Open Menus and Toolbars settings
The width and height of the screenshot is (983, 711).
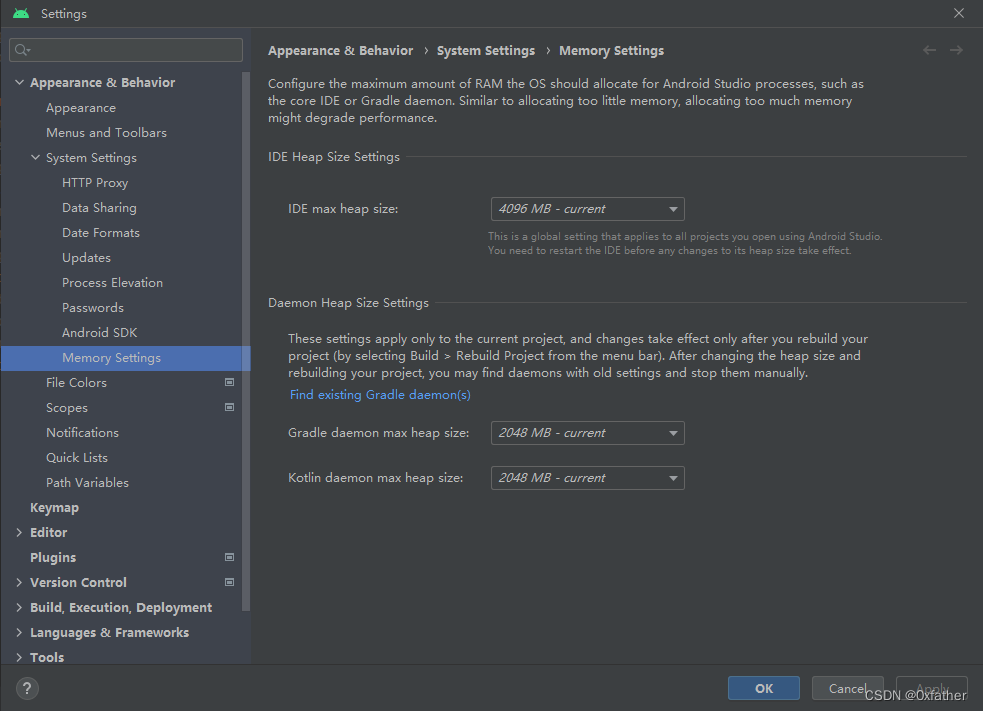(107, 132)
